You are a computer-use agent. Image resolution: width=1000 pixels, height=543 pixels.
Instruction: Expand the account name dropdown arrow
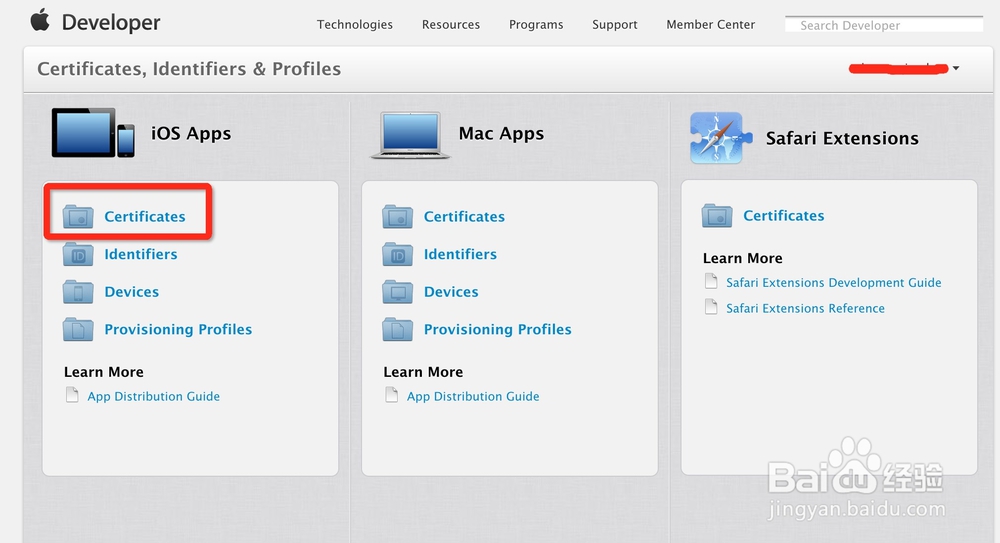pos(956,68)
